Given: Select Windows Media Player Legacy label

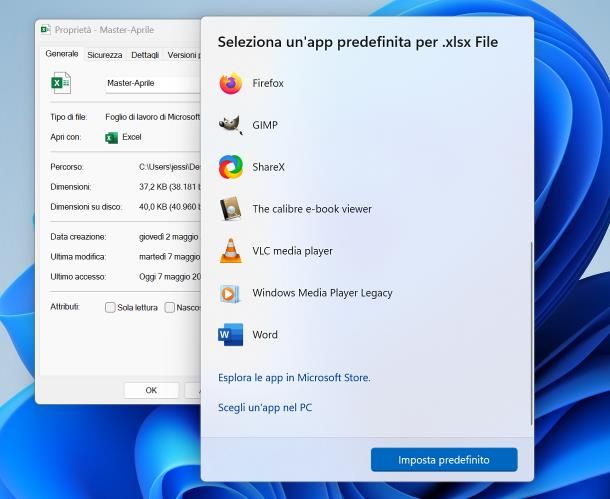Looking at the screenshot, I should (322, 293).
